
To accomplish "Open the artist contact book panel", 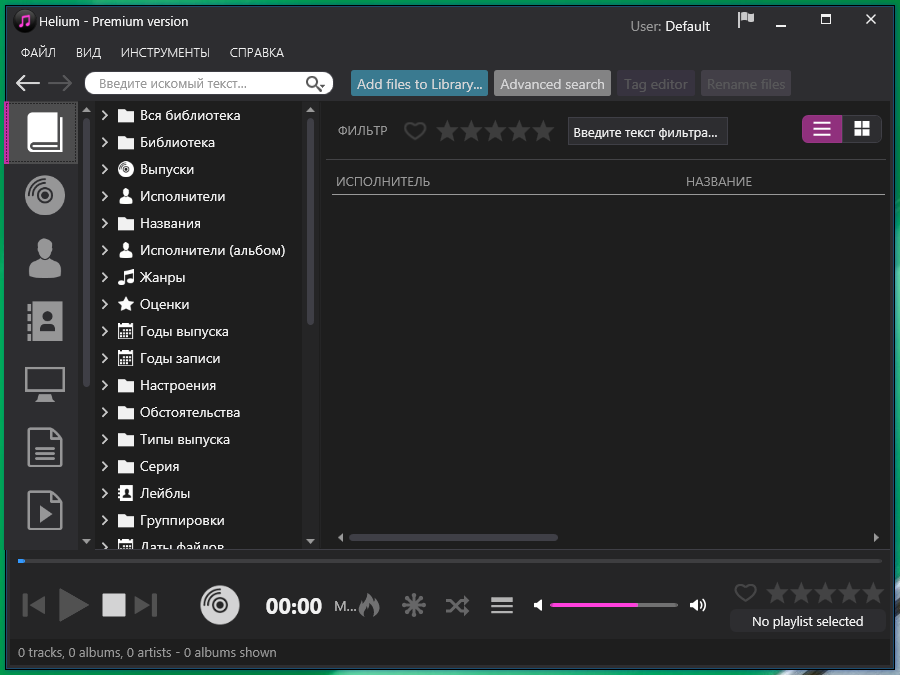I will (x=41, y=321).
